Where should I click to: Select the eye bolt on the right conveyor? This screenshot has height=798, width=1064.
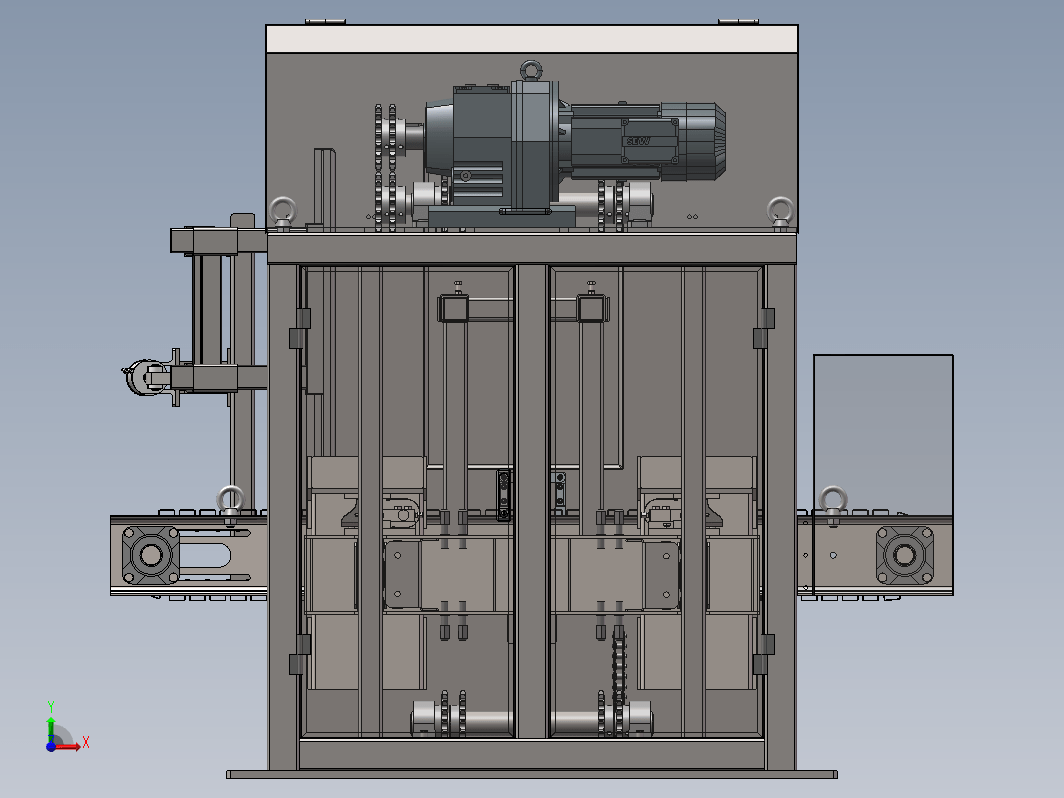tap(833, 504)
